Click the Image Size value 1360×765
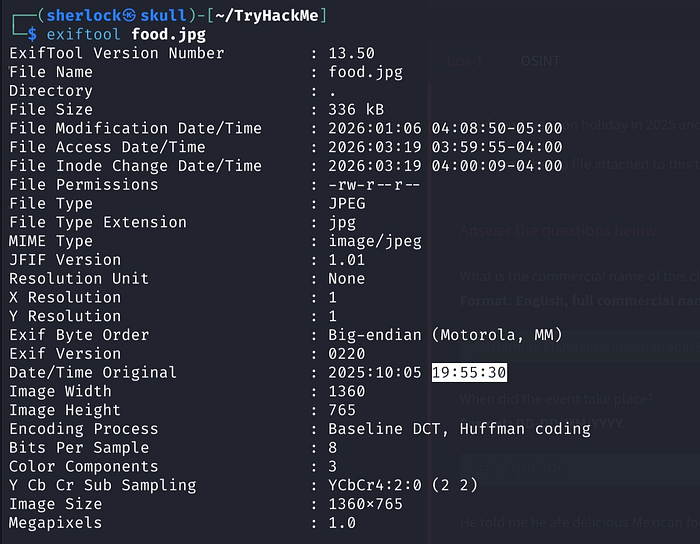700x544 pixels. tap(365, 504)
